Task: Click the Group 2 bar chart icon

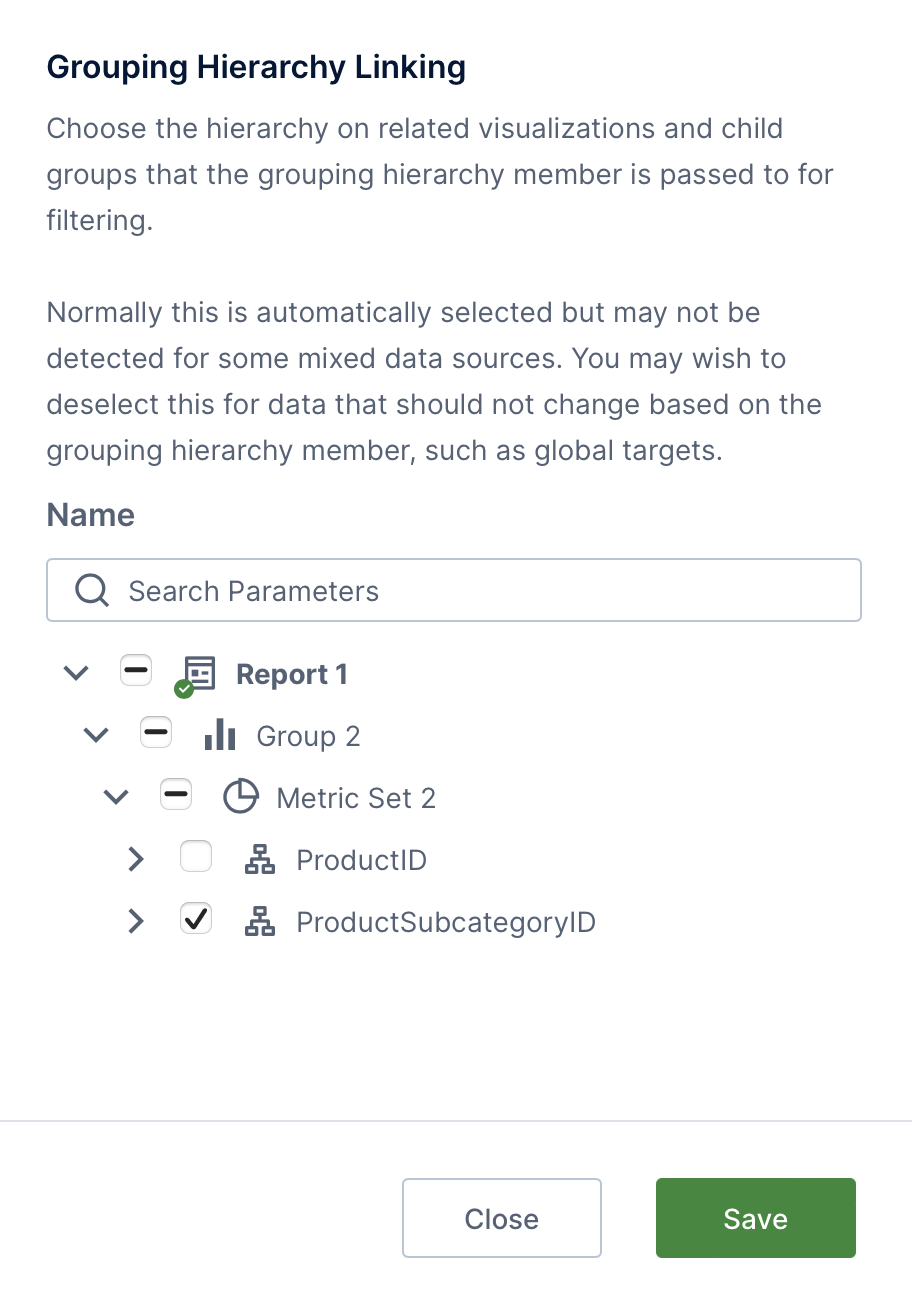Action: point(219,737)
